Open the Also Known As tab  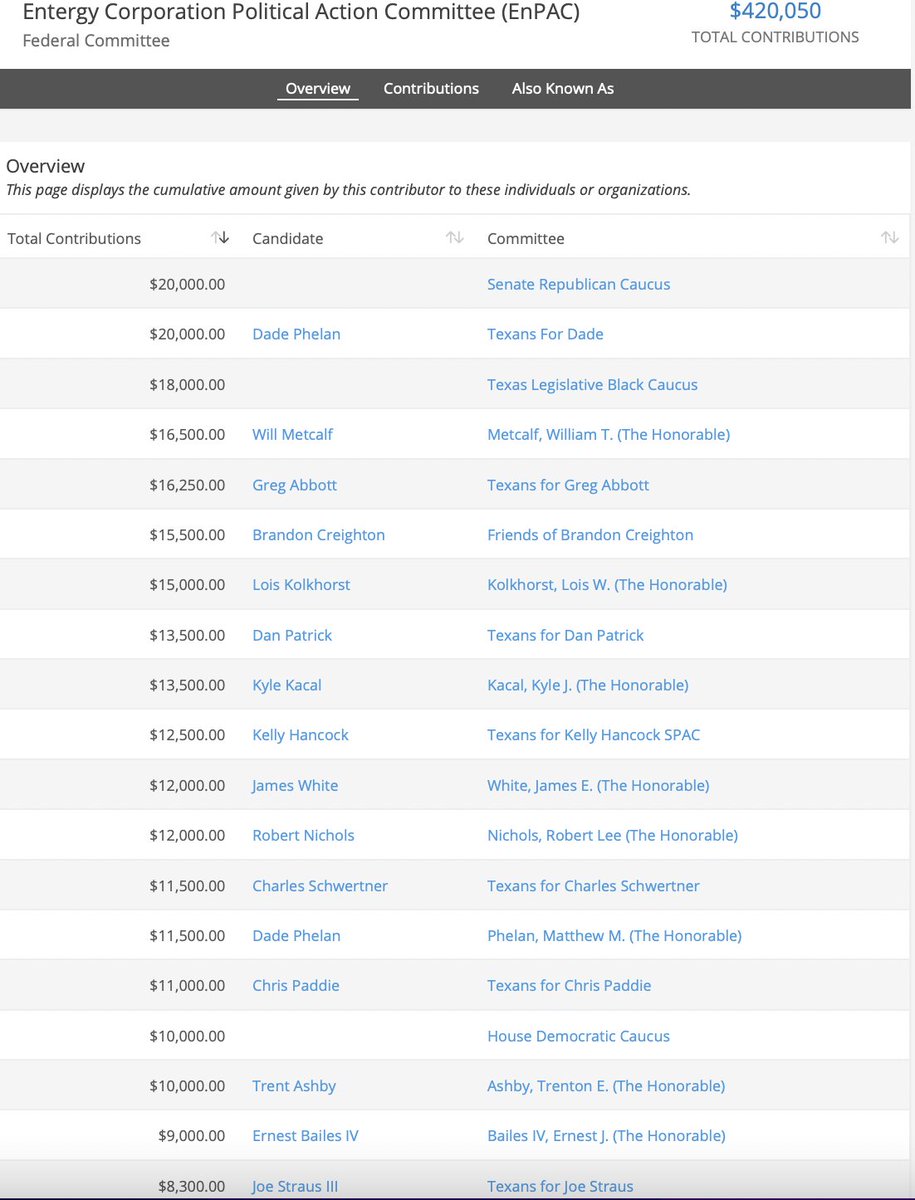pyautogui.click(x=563, y=88)
